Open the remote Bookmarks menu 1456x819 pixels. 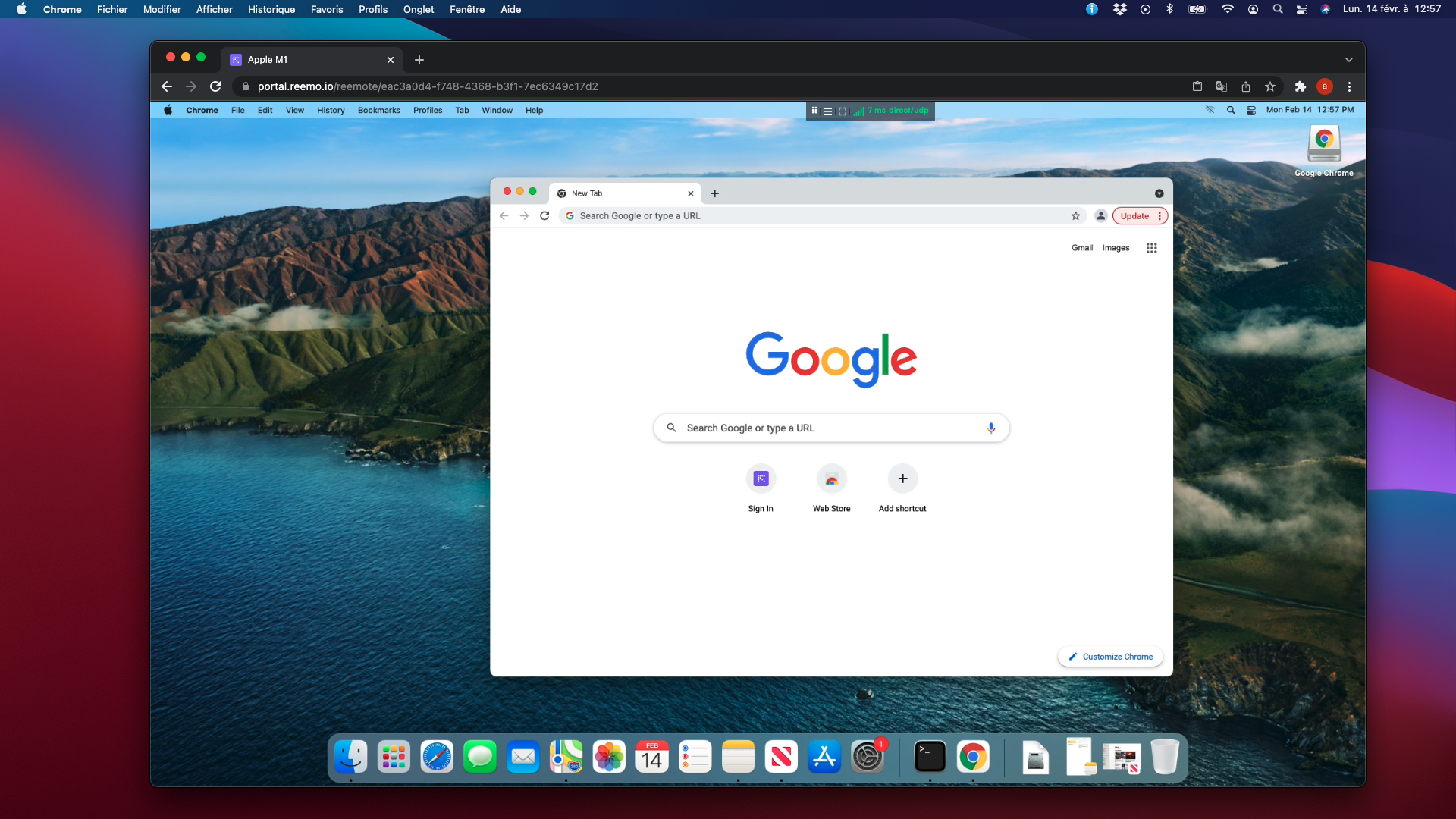coord(378,110)
